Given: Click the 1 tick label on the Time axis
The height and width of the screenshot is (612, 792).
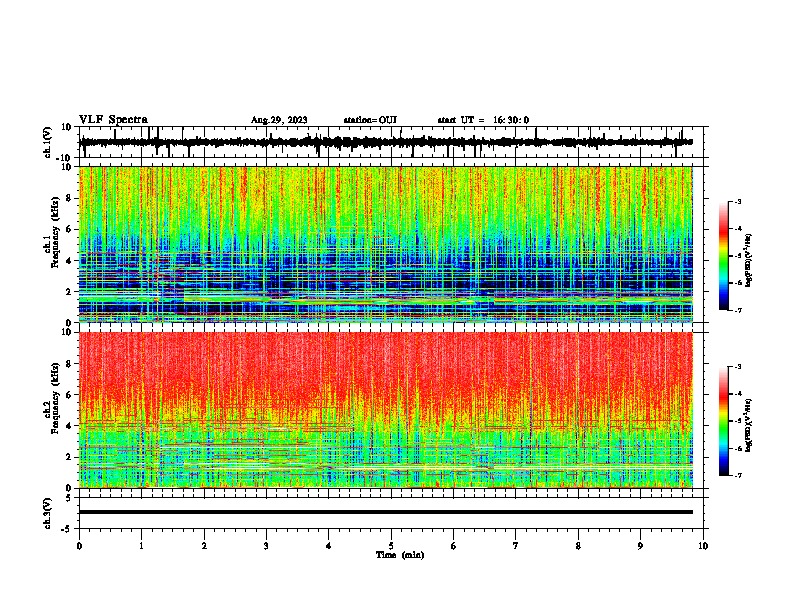Looking at the screenshot, I should coord(141,546).
